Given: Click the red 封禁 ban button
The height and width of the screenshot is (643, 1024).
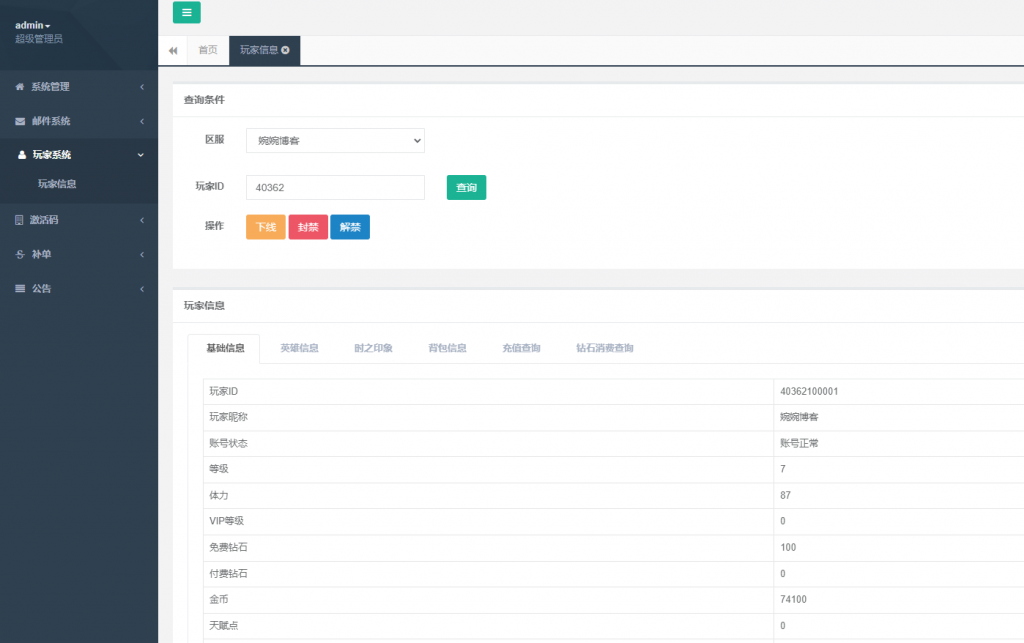Looking at the screenshot, I should 307,227.
